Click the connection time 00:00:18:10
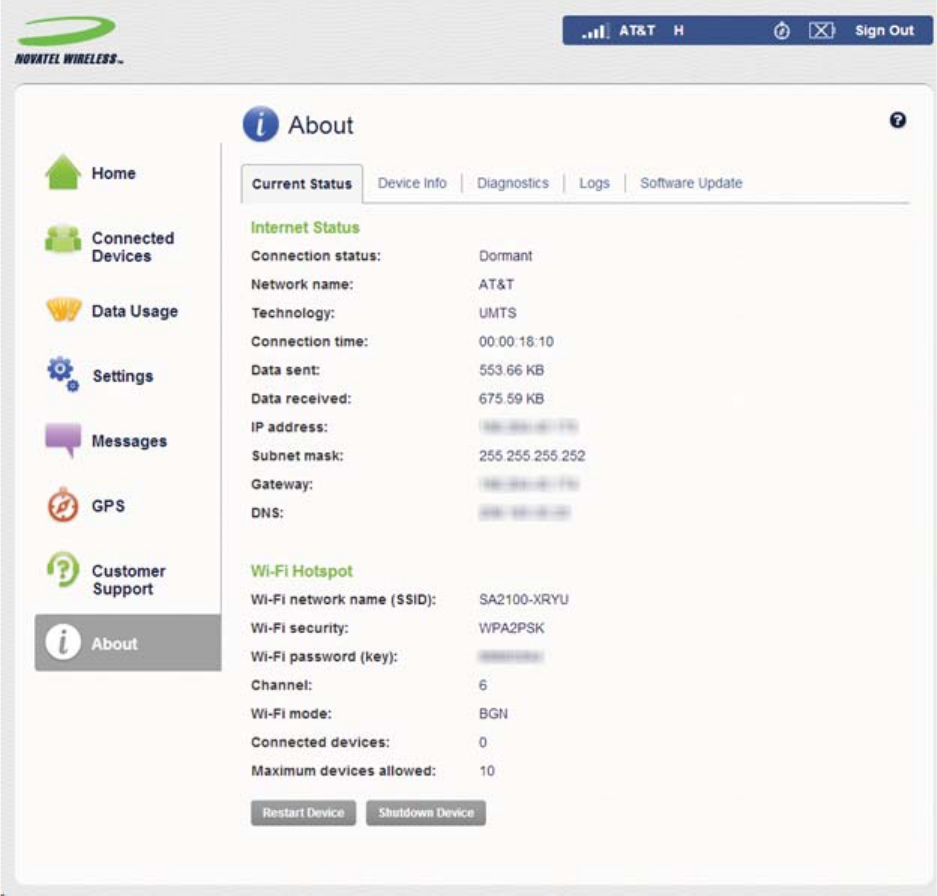This screenshot has height=896, width=937. tap(516, 341)
